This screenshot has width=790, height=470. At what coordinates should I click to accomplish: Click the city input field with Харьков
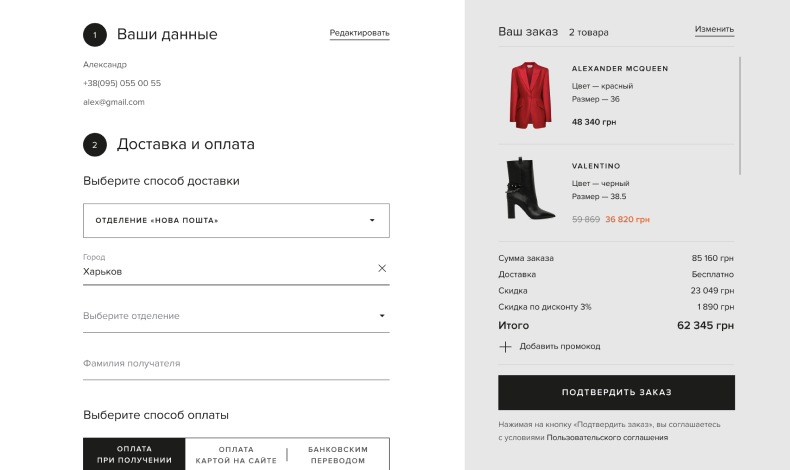coord(225,271)
